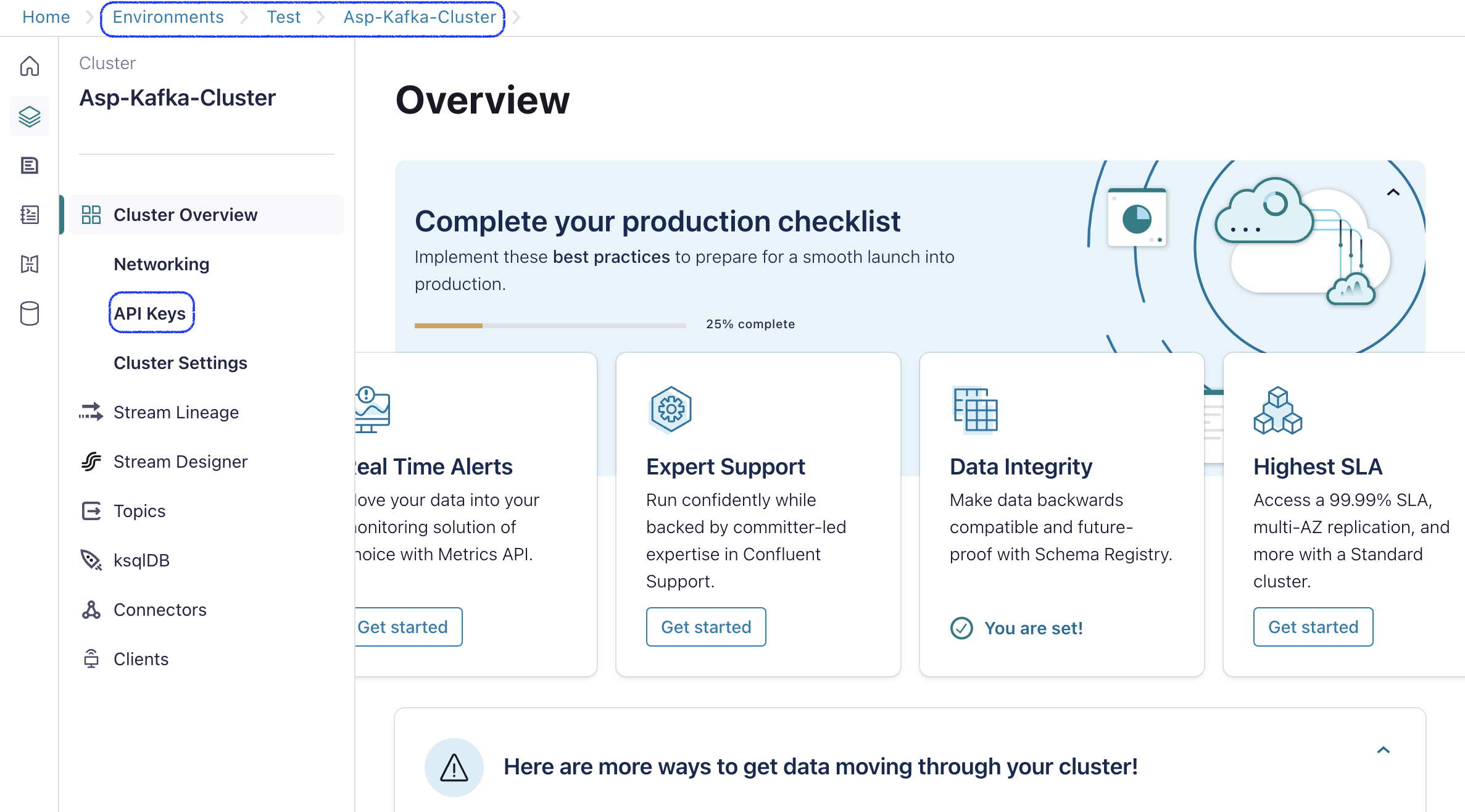Click the Clients icon in sidebar
The image size is (1465, 812).
pyautogui.click(x=91, y=658)
